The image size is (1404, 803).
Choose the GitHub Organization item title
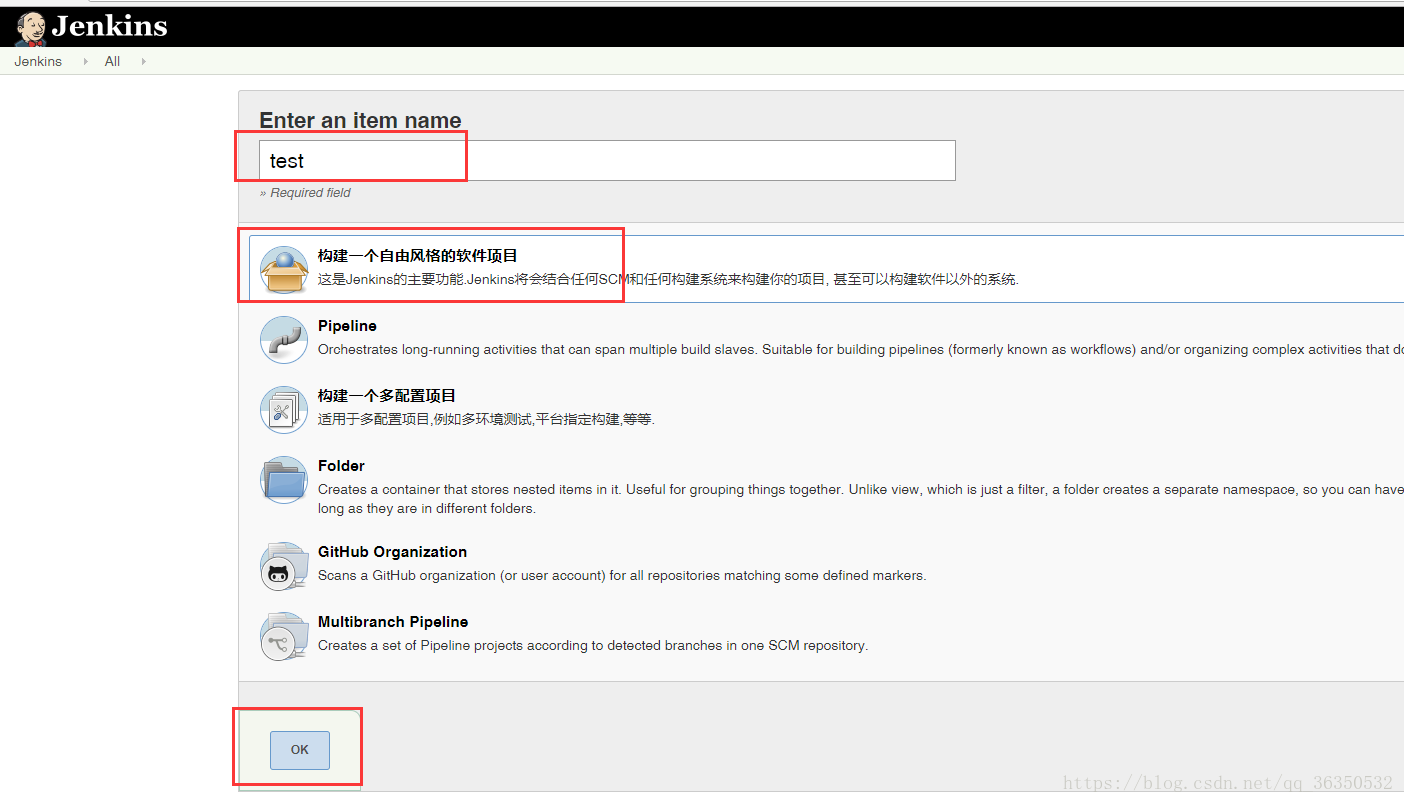pos(392,552)
